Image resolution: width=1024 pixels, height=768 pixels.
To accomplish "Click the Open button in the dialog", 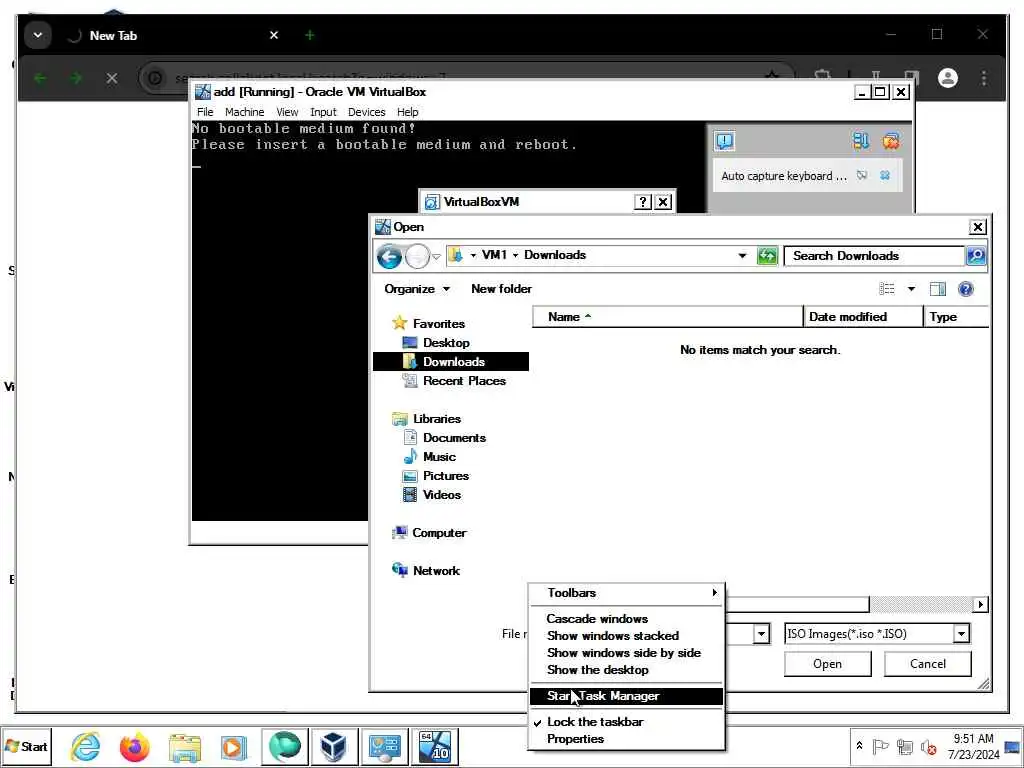I will click(x=827, y=664).
